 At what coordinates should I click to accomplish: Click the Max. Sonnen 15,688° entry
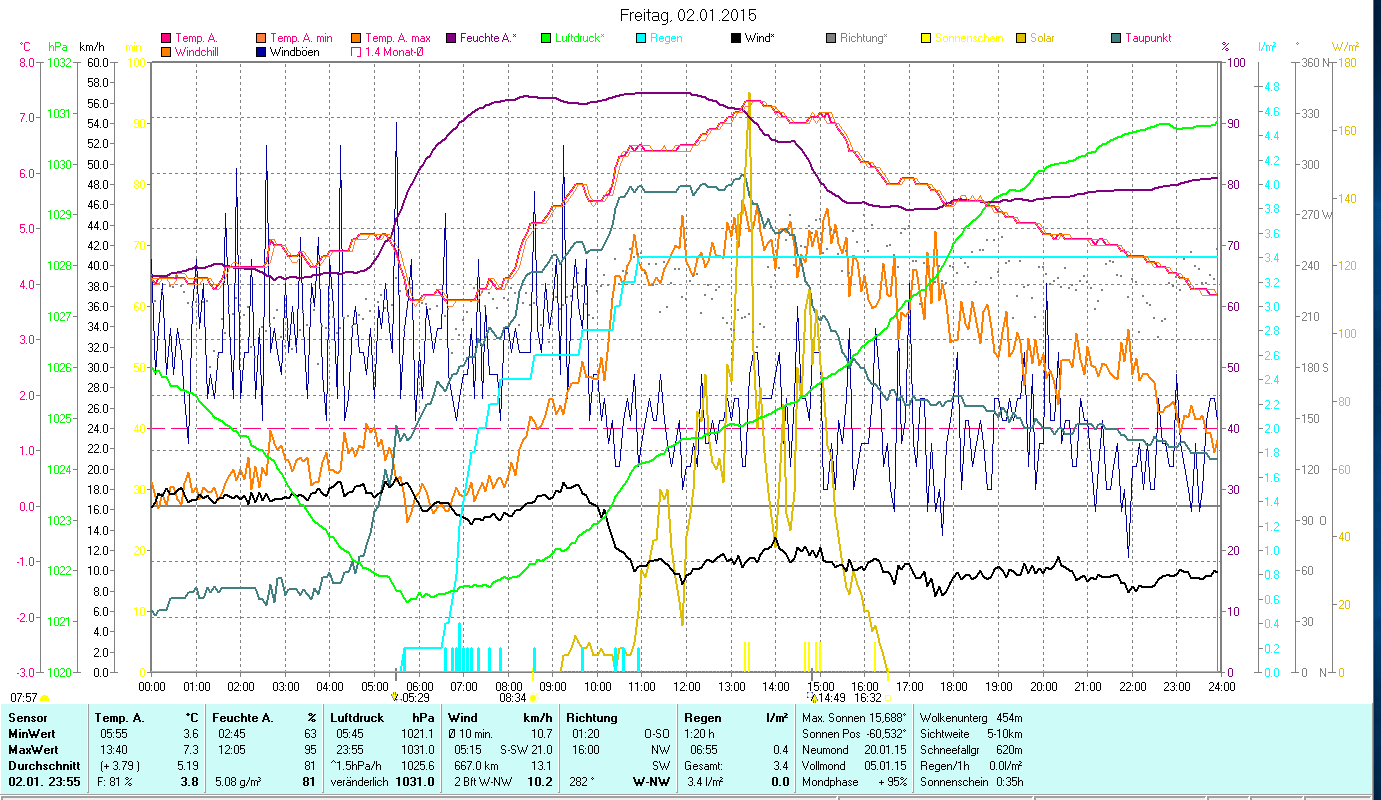tap(855, 718)
